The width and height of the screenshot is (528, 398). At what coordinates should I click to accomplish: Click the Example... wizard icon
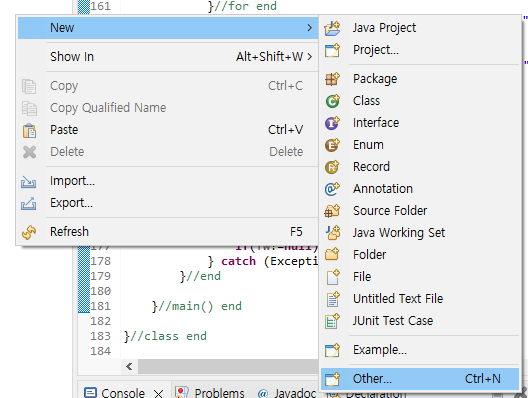coord(332,350)
